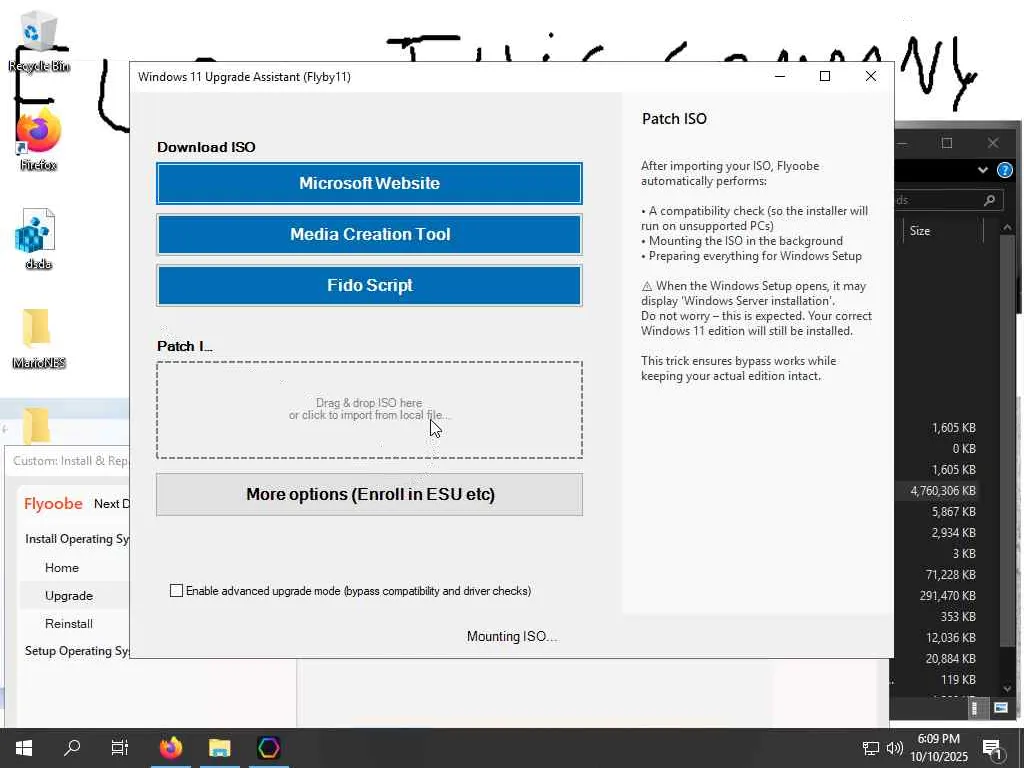The height and width of the screenshot is (768, 1024).
Task: Click the help icon in File Explorer
Action: click(x=1004, y=170)
